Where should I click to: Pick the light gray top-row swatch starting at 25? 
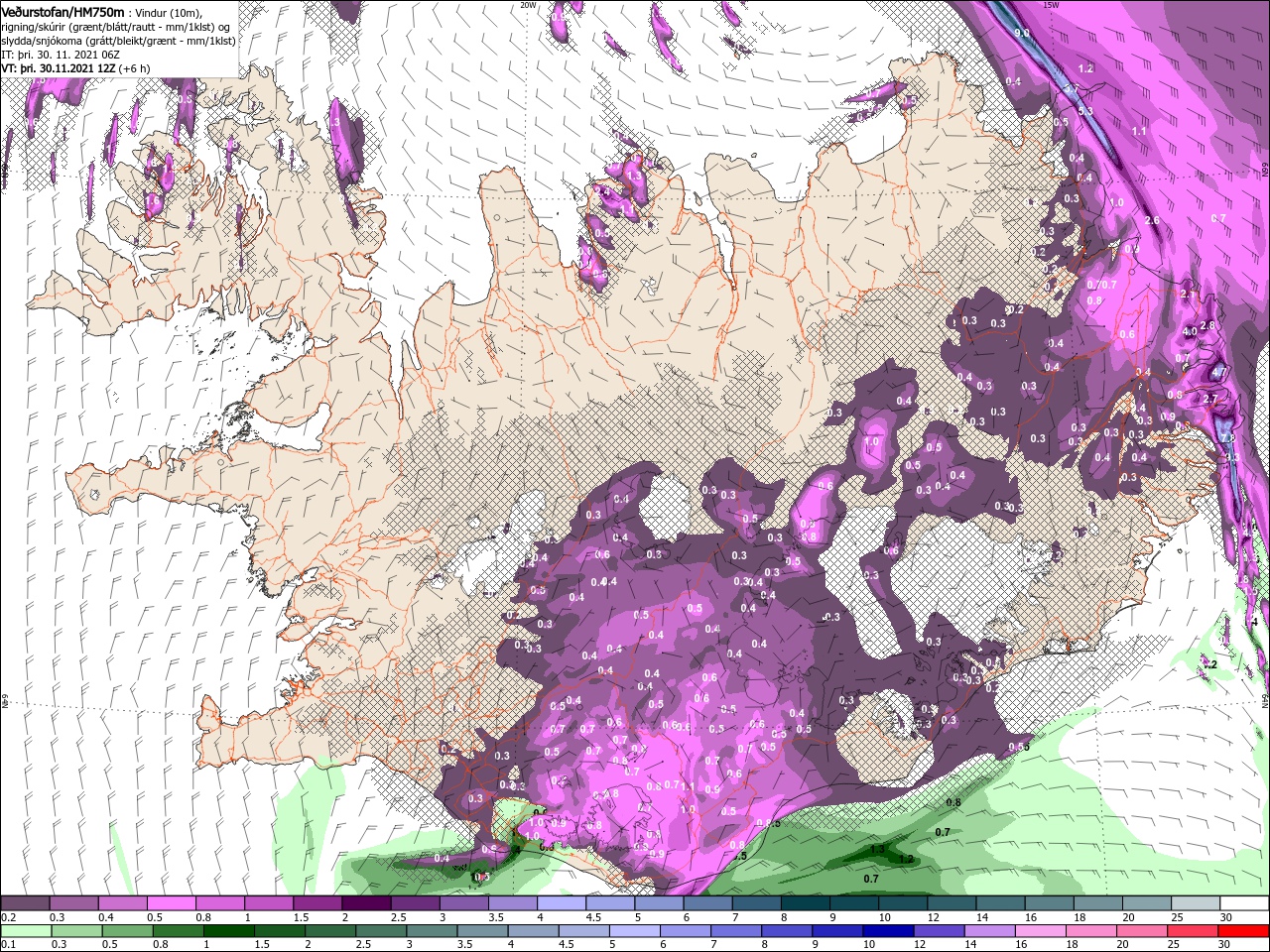(1197, 903)
